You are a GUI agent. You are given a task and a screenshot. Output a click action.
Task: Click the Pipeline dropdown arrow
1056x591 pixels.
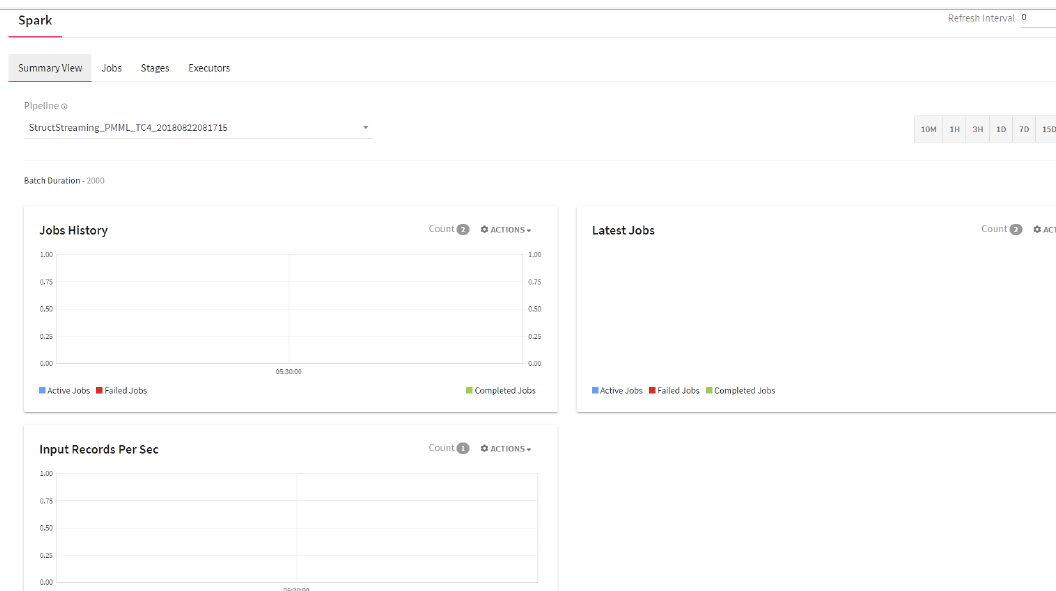tap(366, 127)
